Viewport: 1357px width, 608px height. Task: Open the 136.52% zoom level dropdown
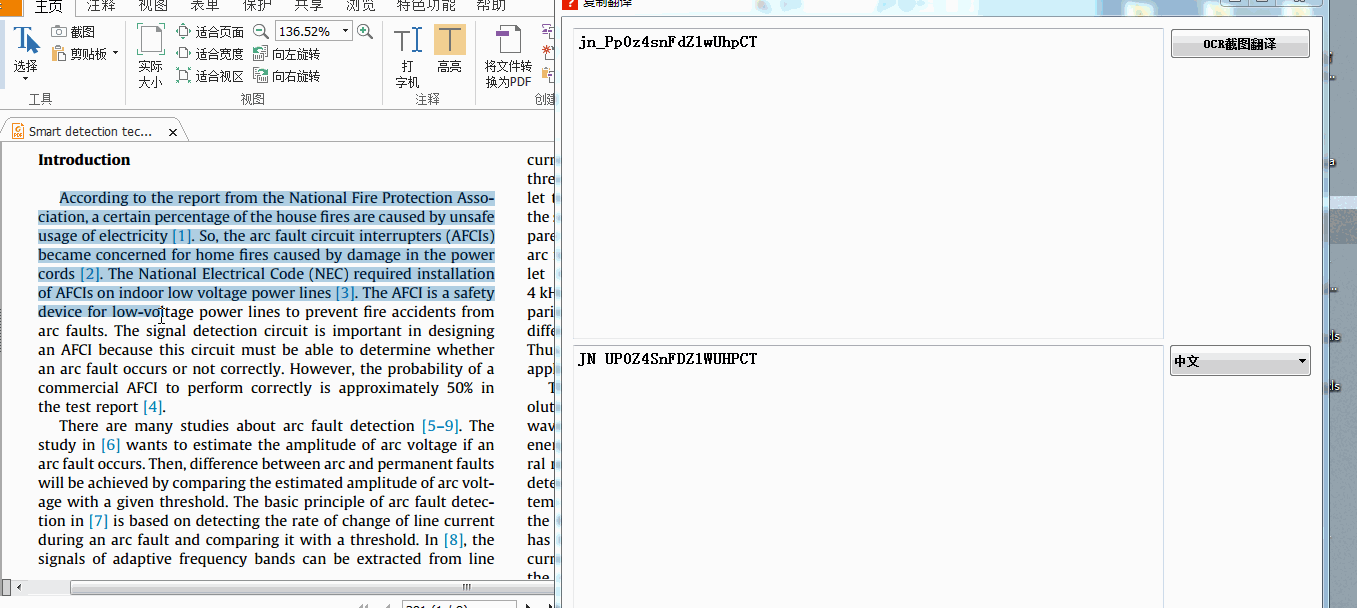346,32
